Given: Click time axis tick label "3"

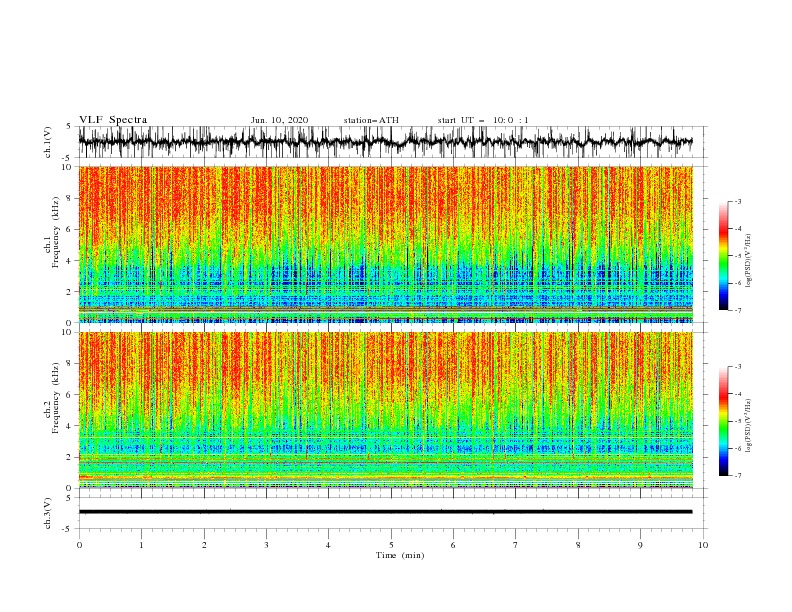Looking at the screenshot, I should click(x=266, y=545).
